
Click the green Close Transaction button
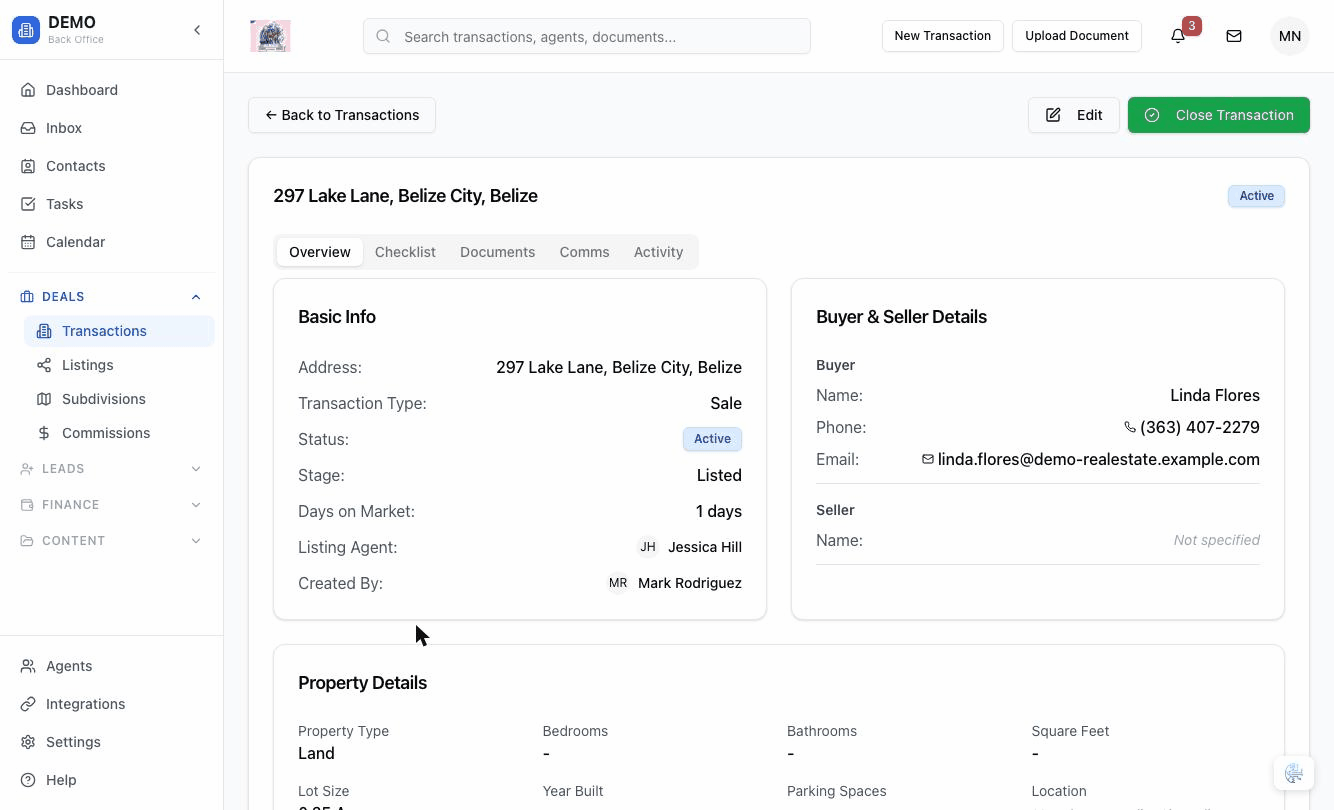pyautogui.click(x=1218, y=115)
